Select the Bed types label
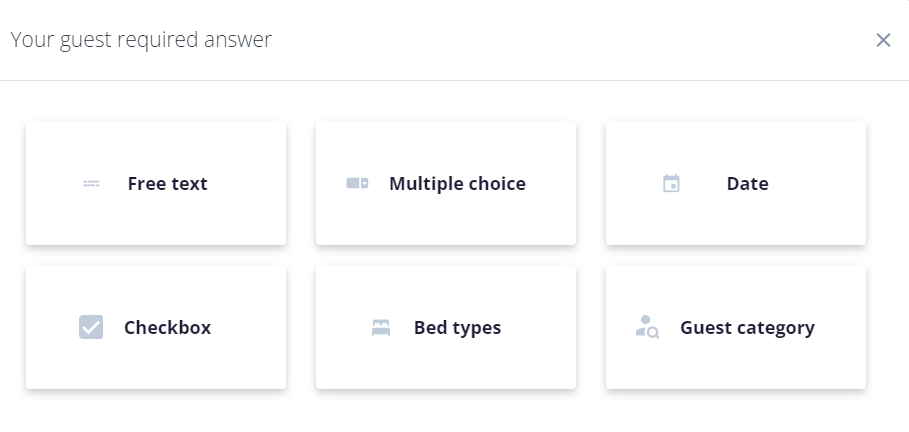 [x=457, y=328]
